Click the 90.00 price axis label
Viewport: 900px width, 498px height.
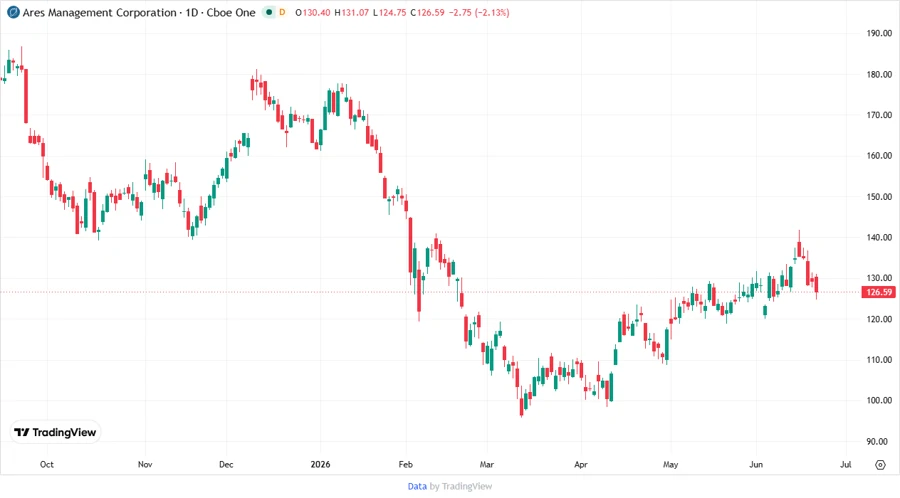click(x=876, y=441)
